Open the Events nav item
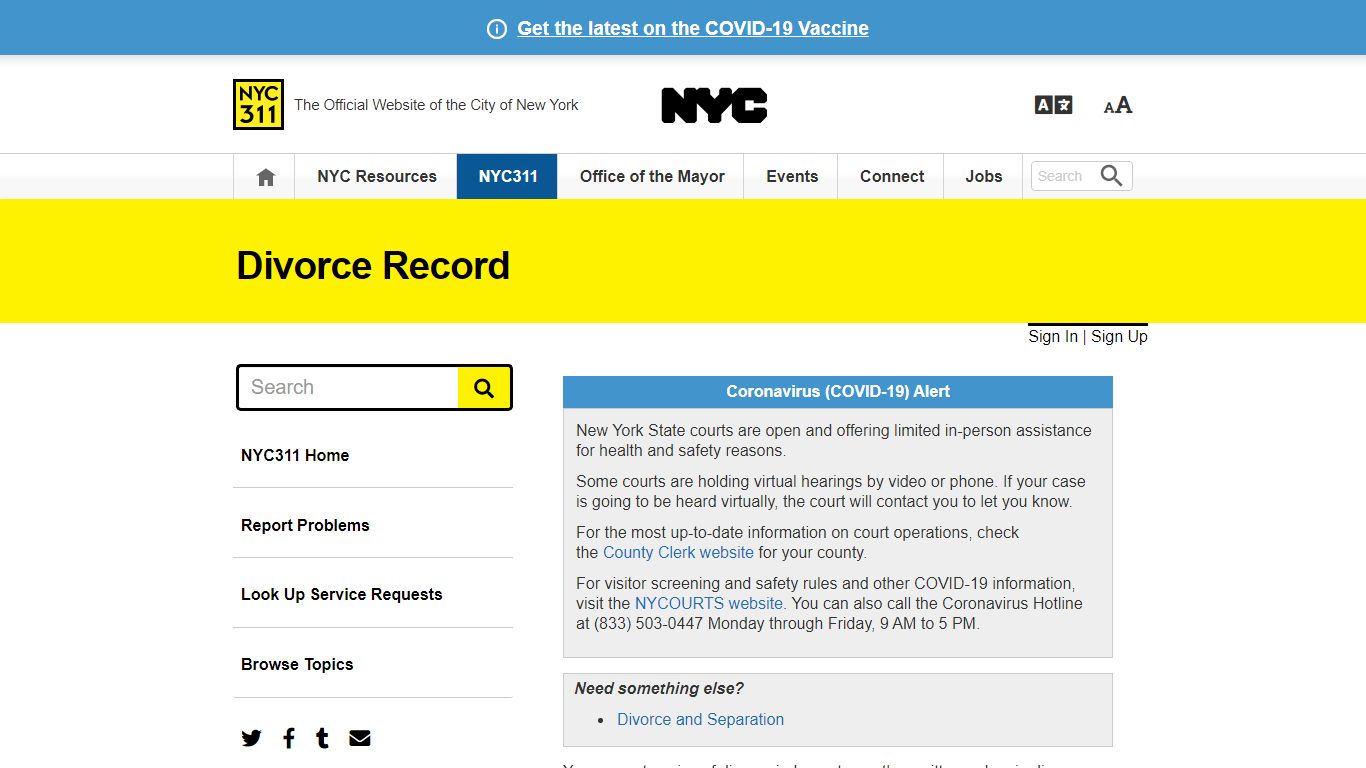 792,177
